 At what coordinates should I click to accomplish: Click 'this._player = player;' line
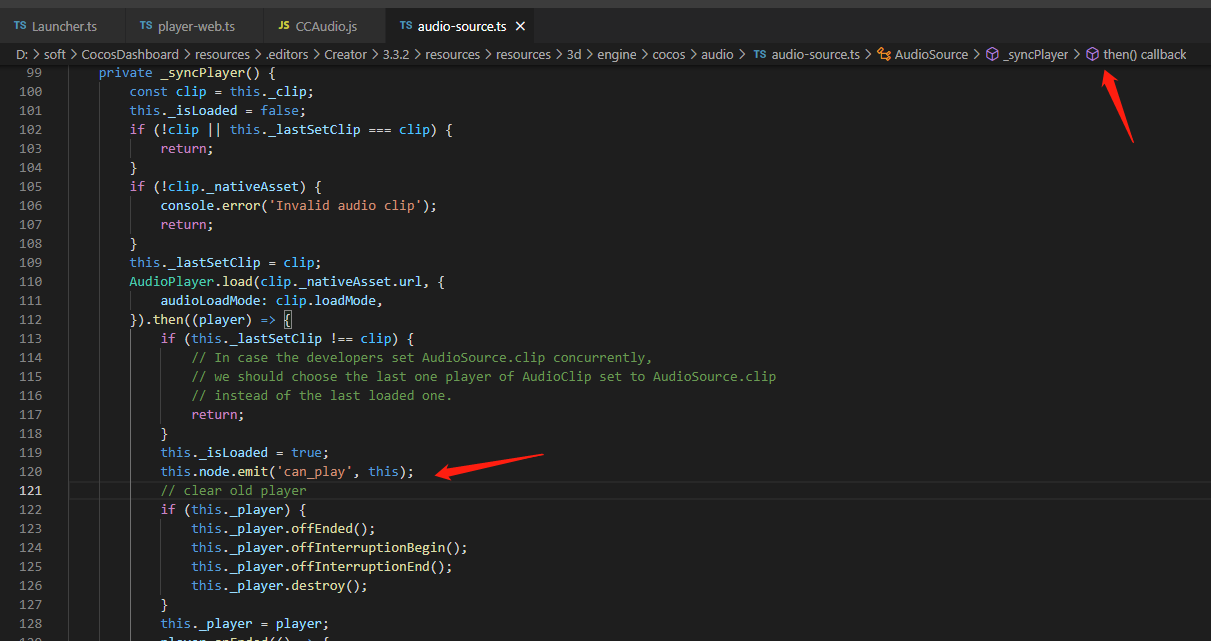[x=244, y=623]
